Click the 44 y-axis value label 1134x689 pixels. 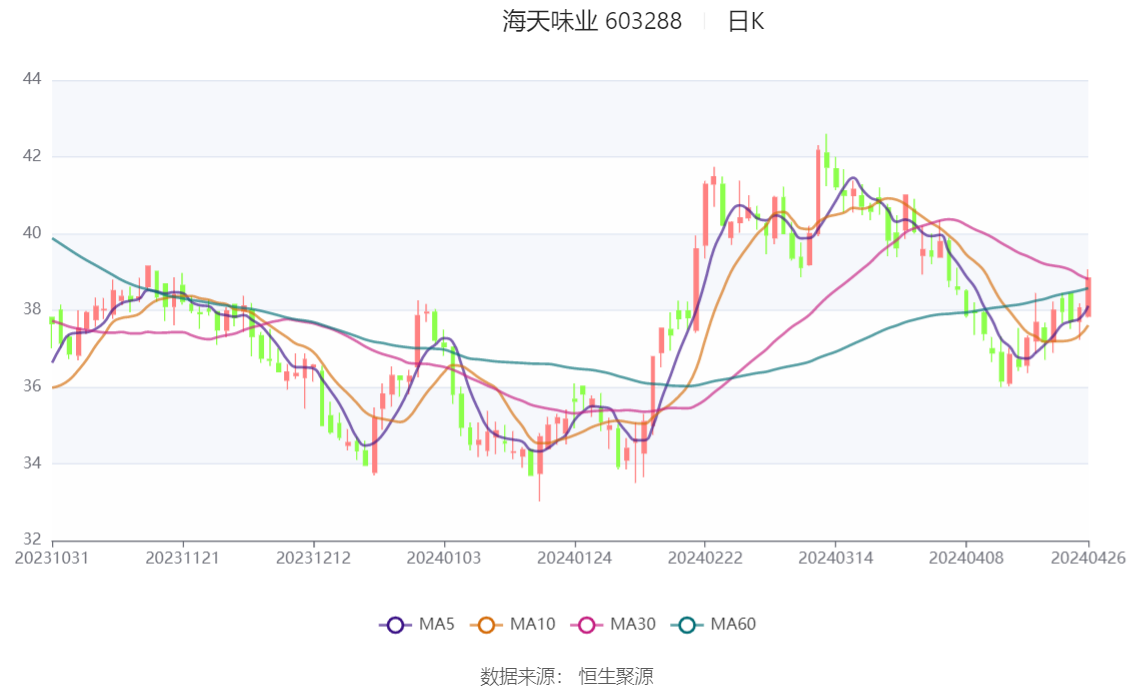click(32, 79)
